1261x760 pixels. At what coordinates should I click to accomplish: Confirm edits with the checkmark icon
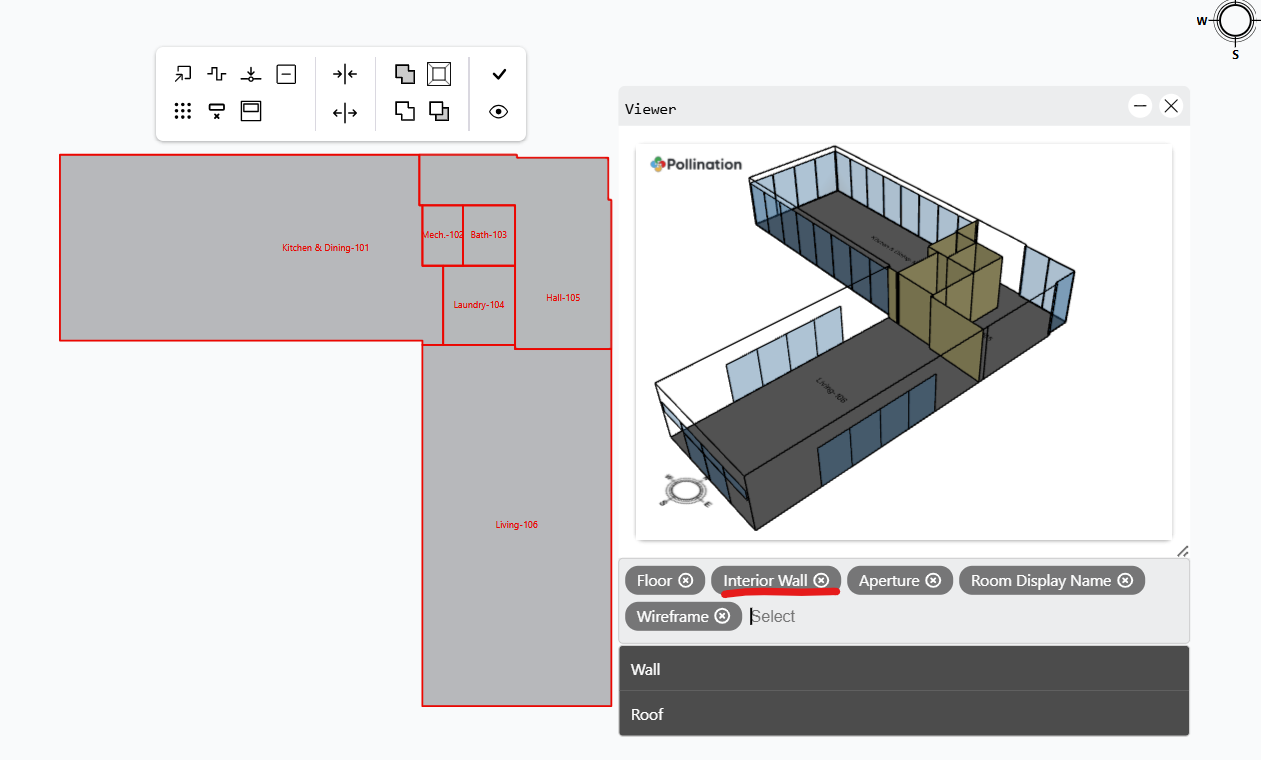point(498,73)
